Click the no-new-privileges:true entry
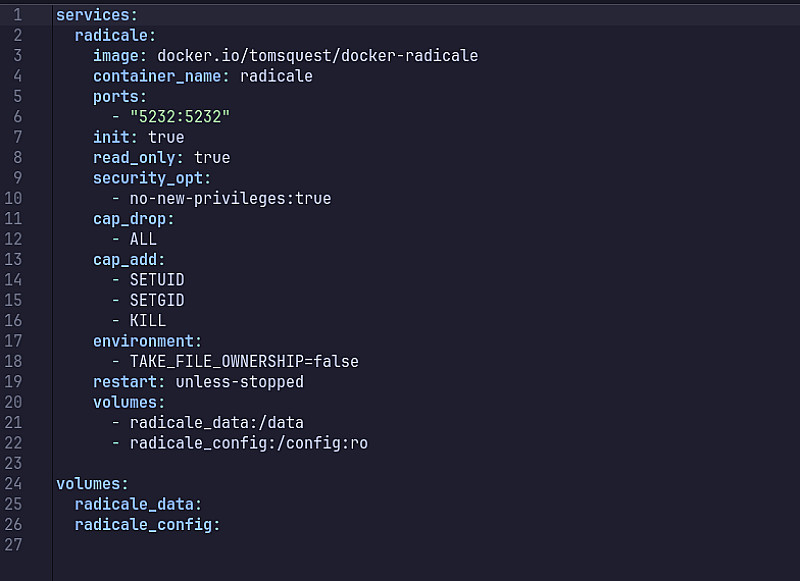Image resolution: width=800 pixels, height=581 pixels. 230,198
